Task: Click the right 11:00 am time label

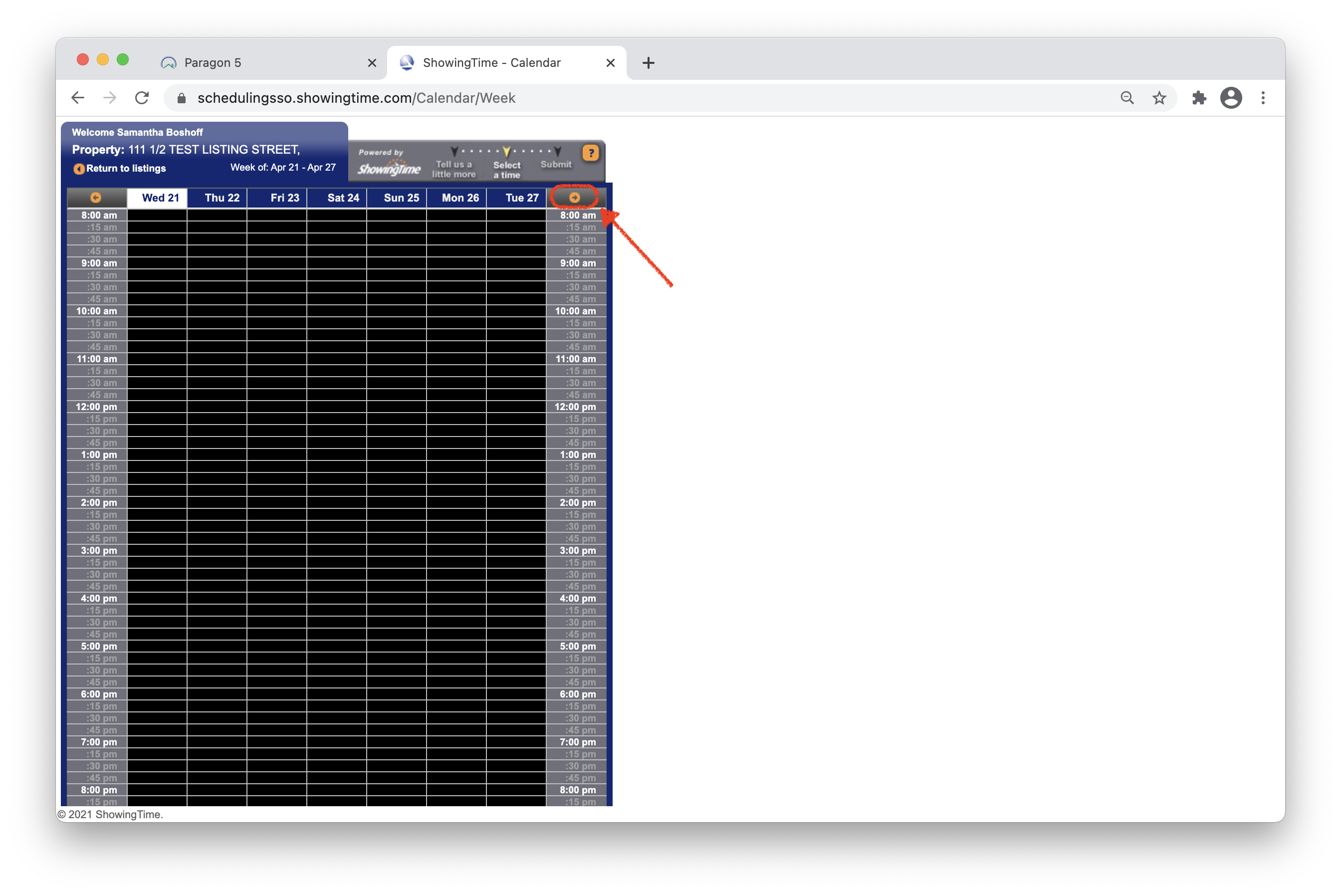Action: point(577,359)
